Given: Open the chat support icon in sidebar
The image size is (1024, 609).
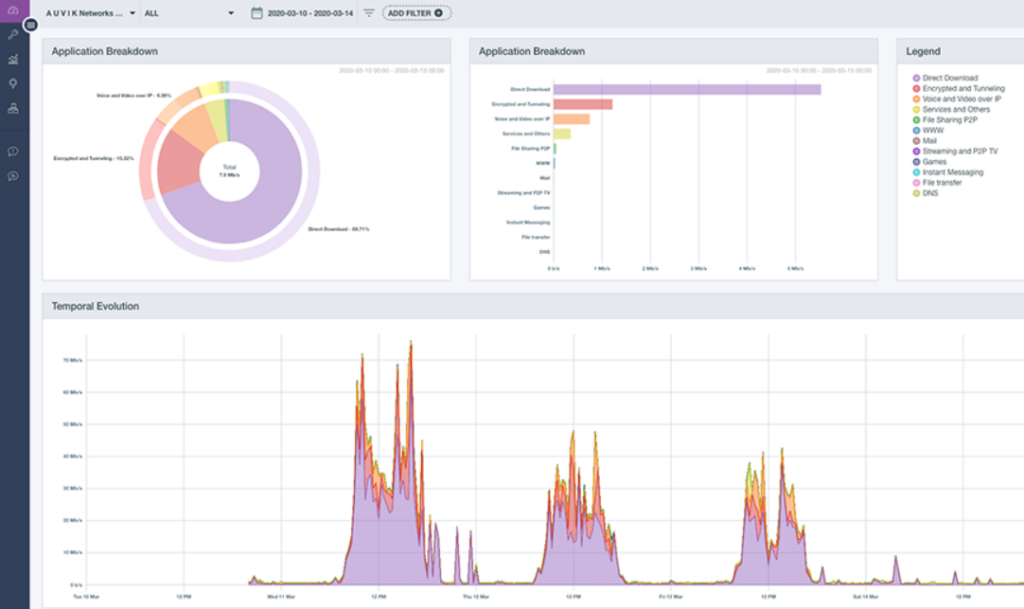Looking at the screenshot, I should 13,176.
